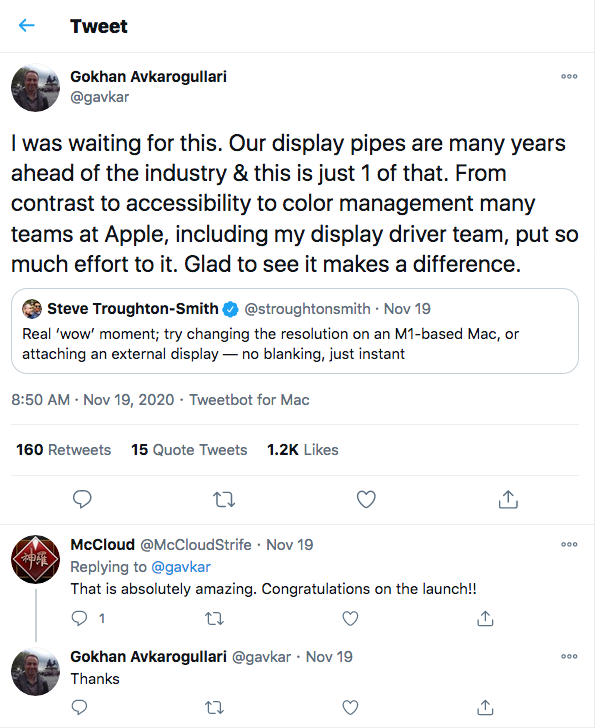600x728 pixels.
Task: Share McCloud's reply tweet
Action: (485, 619)
